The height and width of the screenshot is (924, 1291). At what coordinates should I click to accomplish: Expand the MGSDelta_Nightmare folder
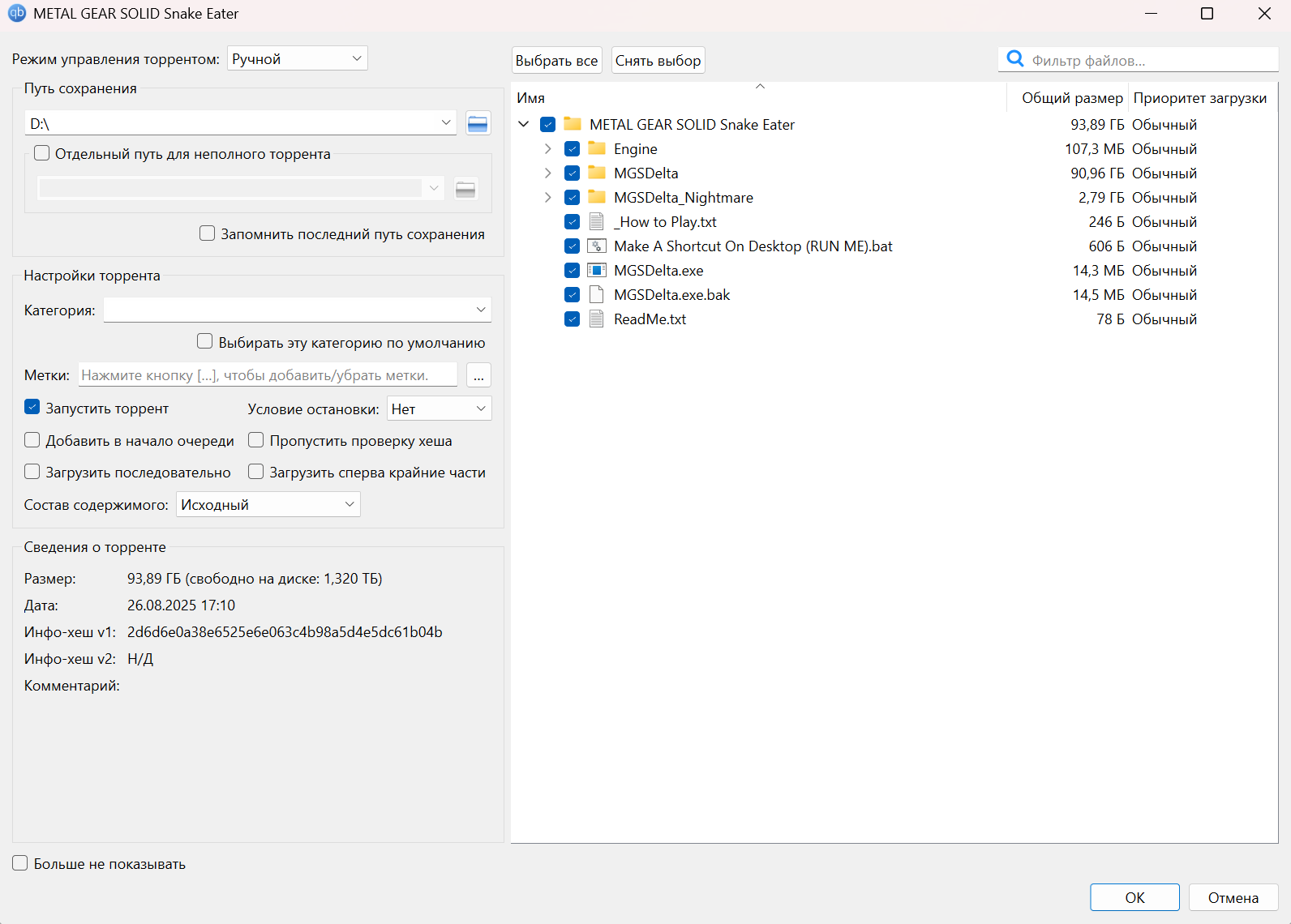(x=548, y=198)
